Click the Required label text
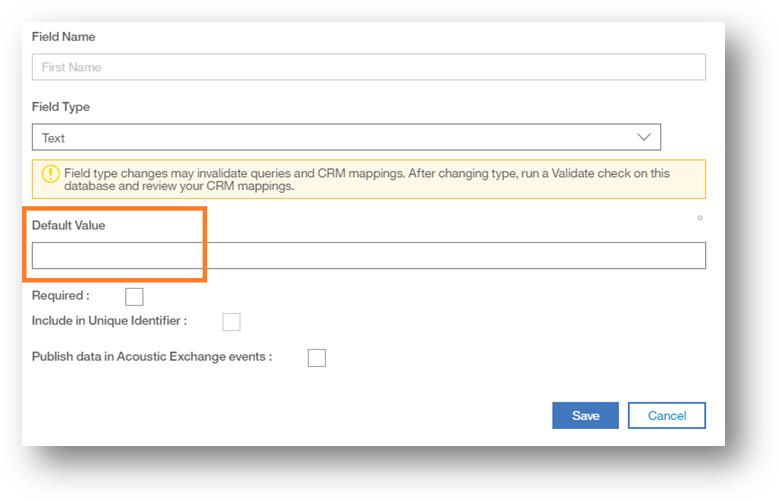Image resolution: width=780 pixels, height=501 pixels. coord(60,296)
